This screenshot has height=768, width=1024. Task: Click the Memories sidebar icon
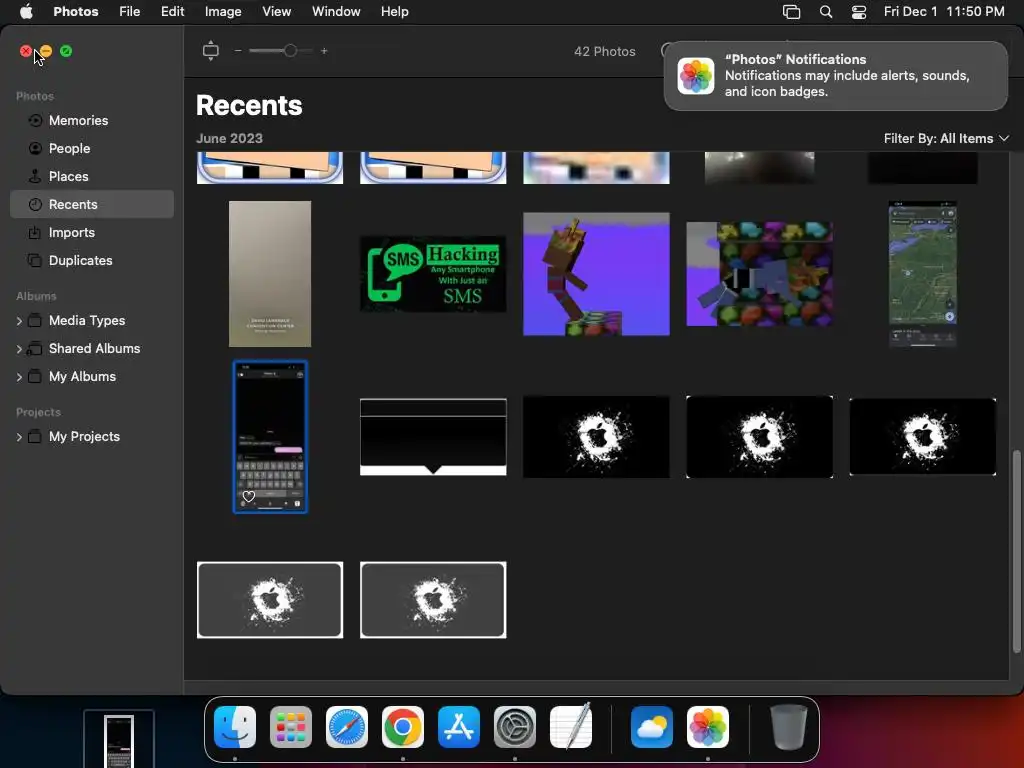tap(35, 120)
